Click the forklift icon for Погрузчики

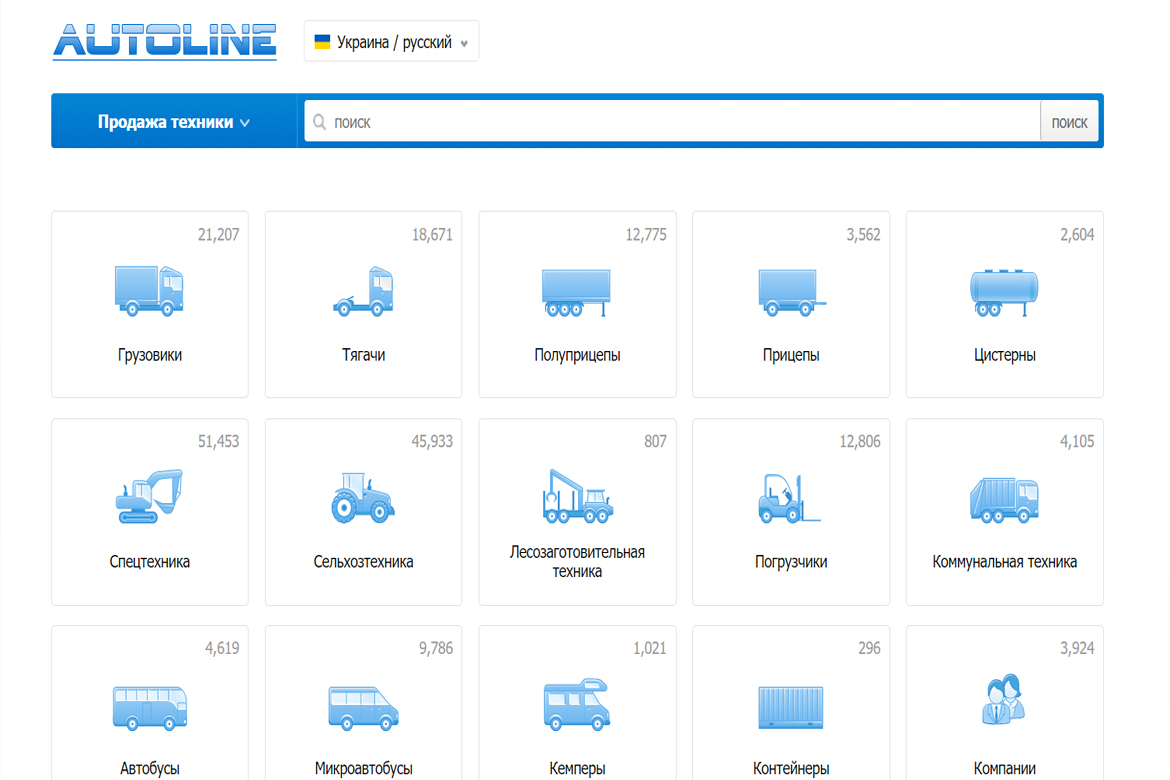click(790, 497)
